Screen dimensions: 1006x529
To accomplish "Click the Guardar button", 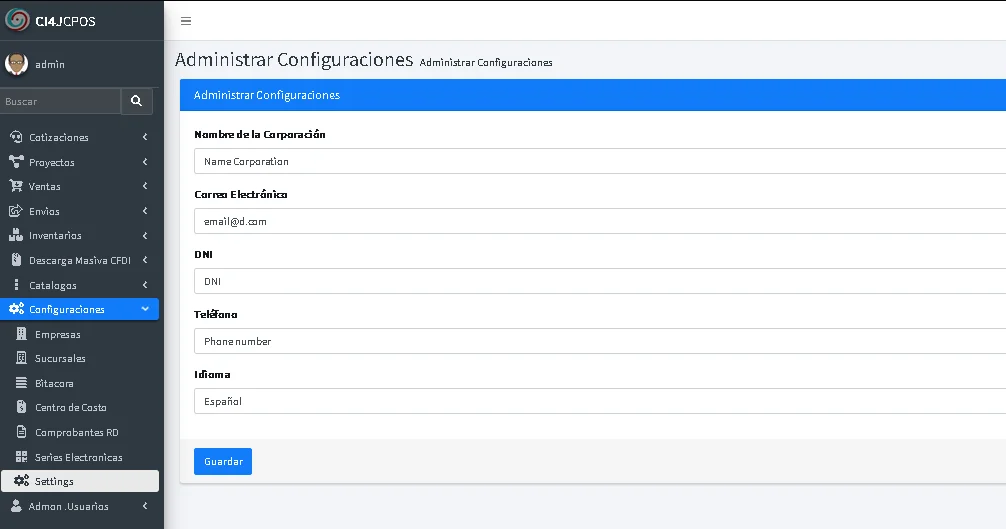I will pos(223,461).
